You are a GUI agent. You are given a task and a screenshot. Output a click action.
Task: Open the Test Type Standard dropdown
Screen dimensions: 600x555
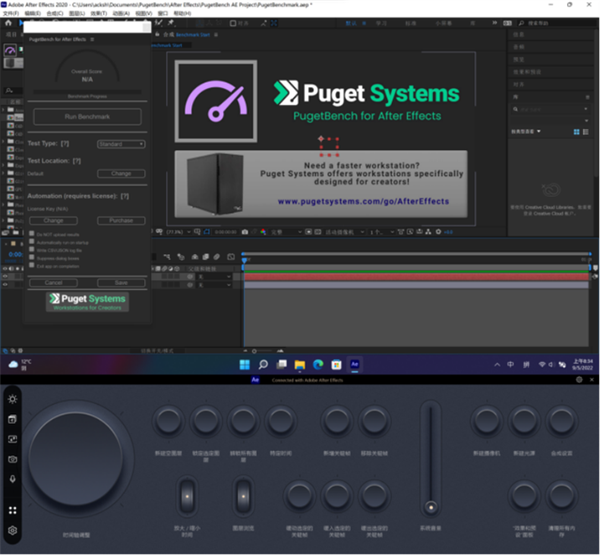pos(121,144)
